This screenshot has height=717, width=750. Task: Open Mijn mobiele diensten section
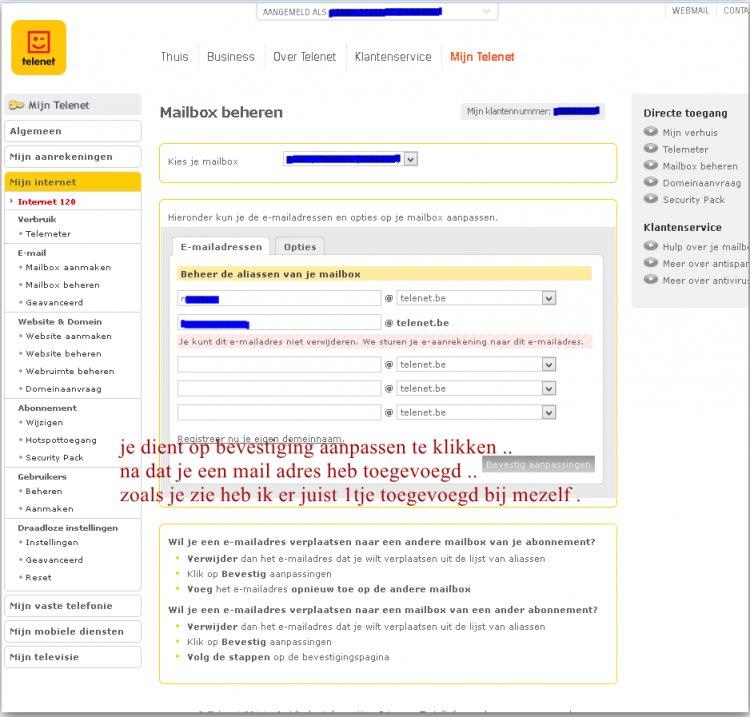[73, 631]
